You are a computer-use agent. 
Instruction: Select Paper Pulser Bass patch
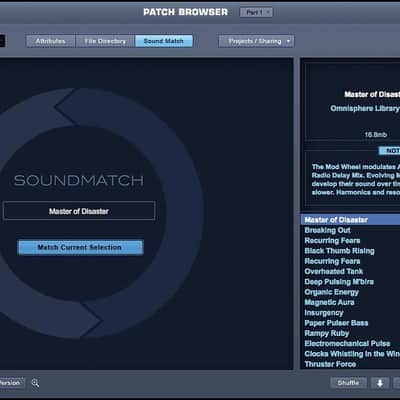point(350,323)
